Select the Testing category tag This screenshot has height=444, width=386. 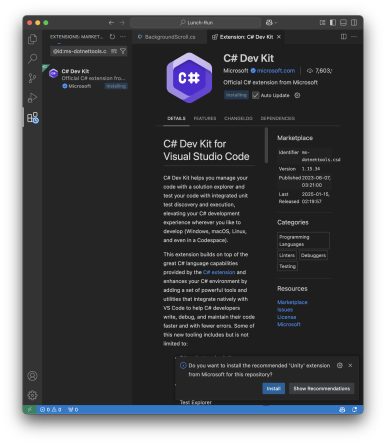pyautogui.click(x=287, y=266)
